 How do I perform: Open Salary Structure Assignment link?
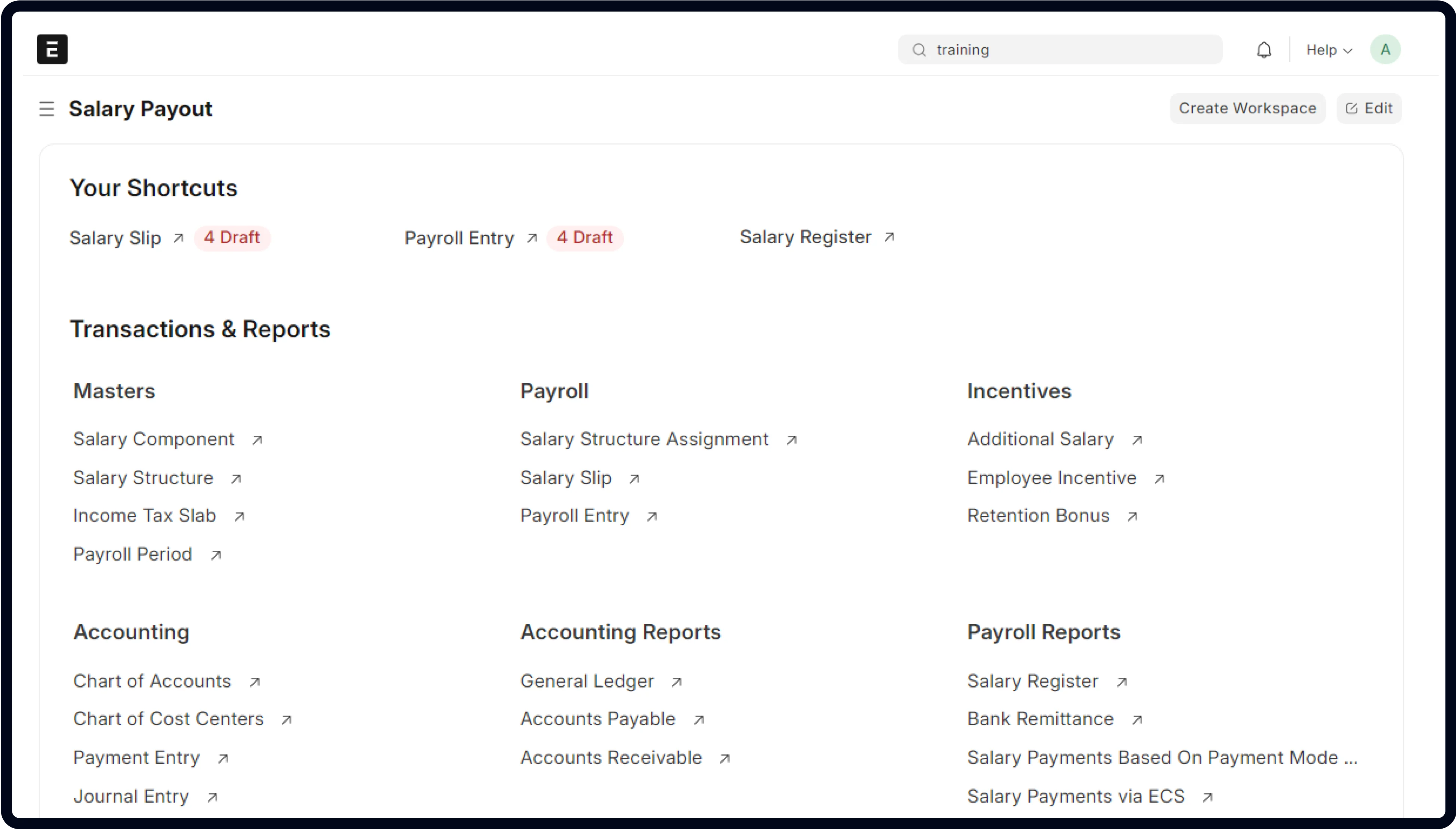click(645, 439)
